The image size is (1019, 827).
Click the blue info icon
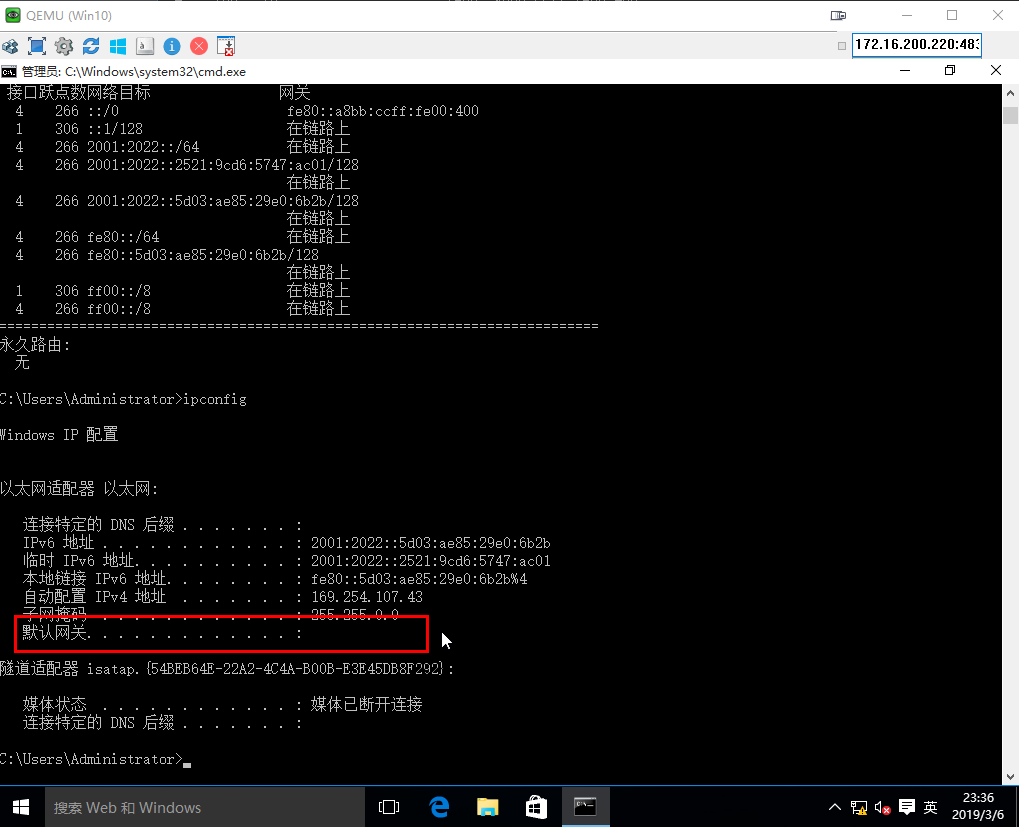(x=172, y=46)
